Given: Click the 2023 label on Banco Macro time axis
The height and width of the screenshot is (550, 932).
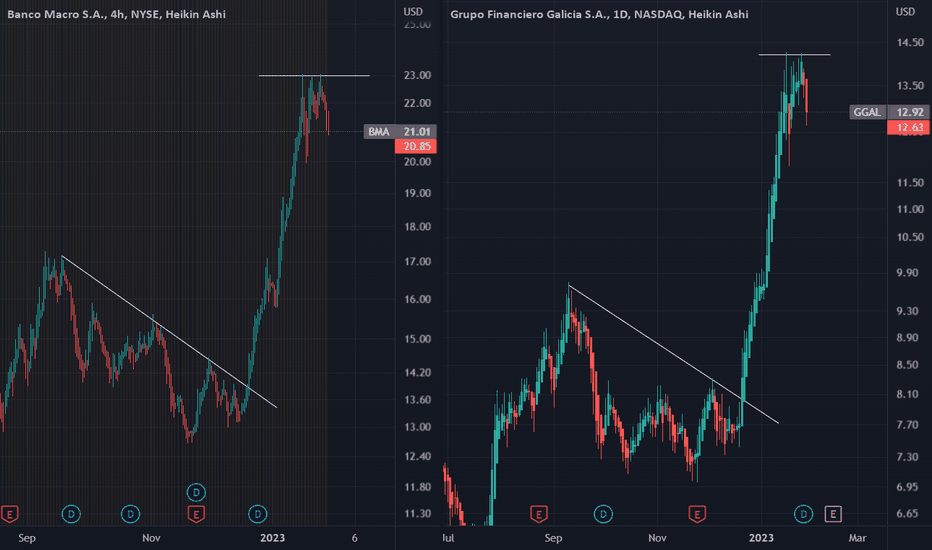Looking at the screenshot, I should click(x=272, y=538).
